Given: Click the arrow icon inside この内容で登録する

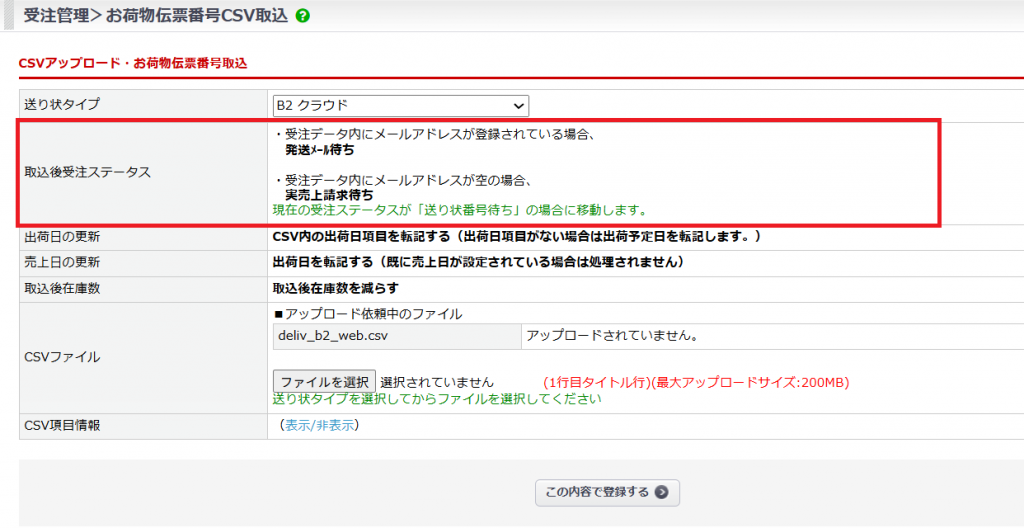Looking at the screenshot, I should pos(661,493).
